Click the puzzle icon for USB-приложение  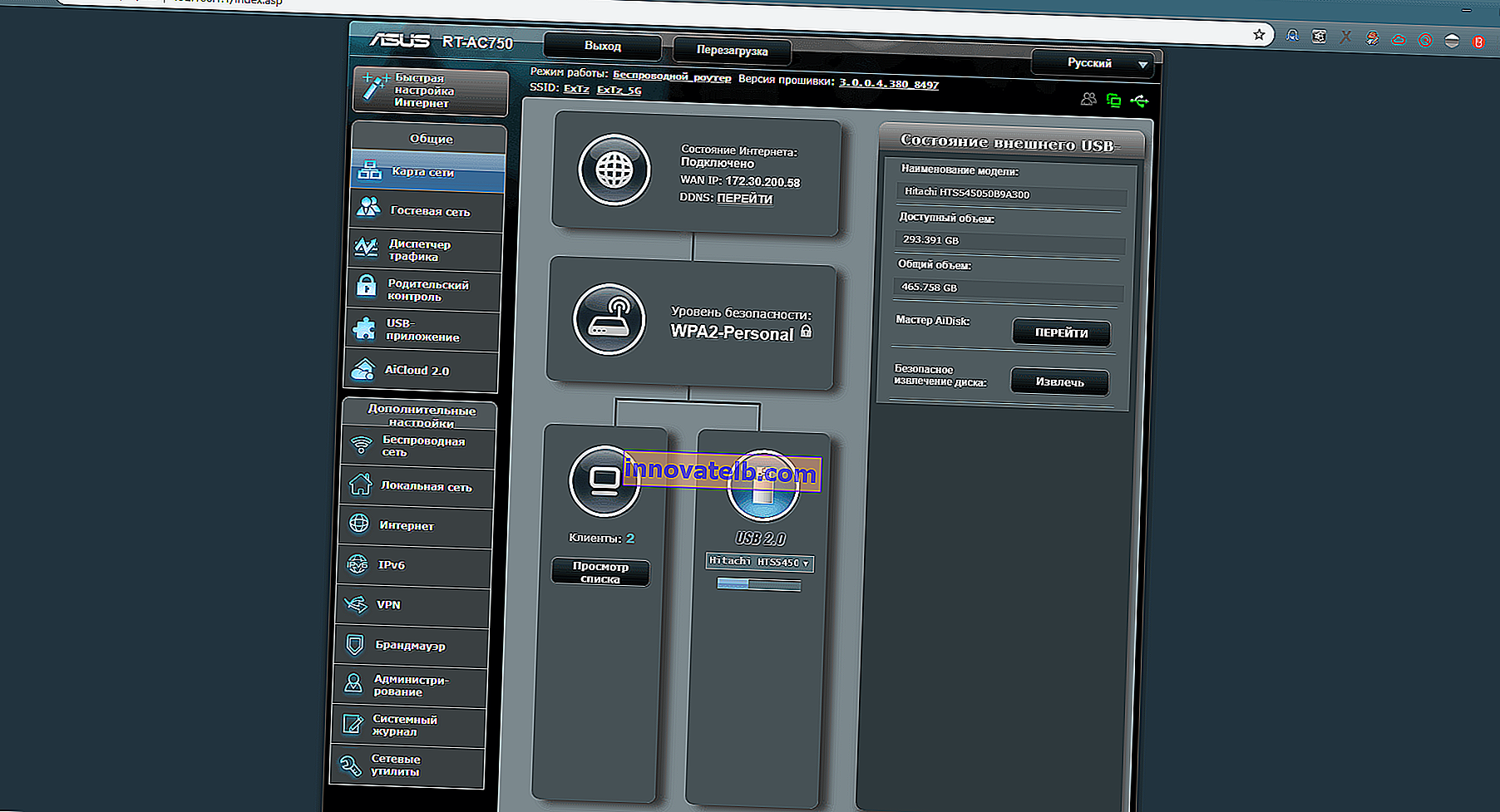pyautogui.click(x=364, y=328)
